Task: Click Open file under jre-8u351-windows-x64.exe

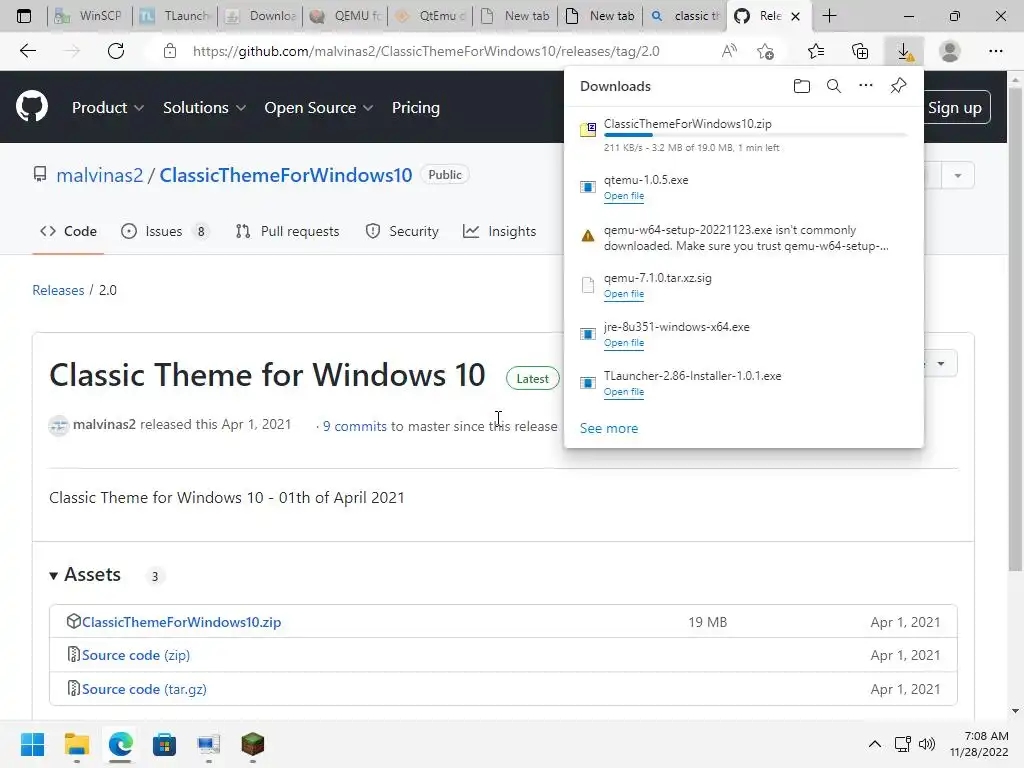Action: [624, 343]
